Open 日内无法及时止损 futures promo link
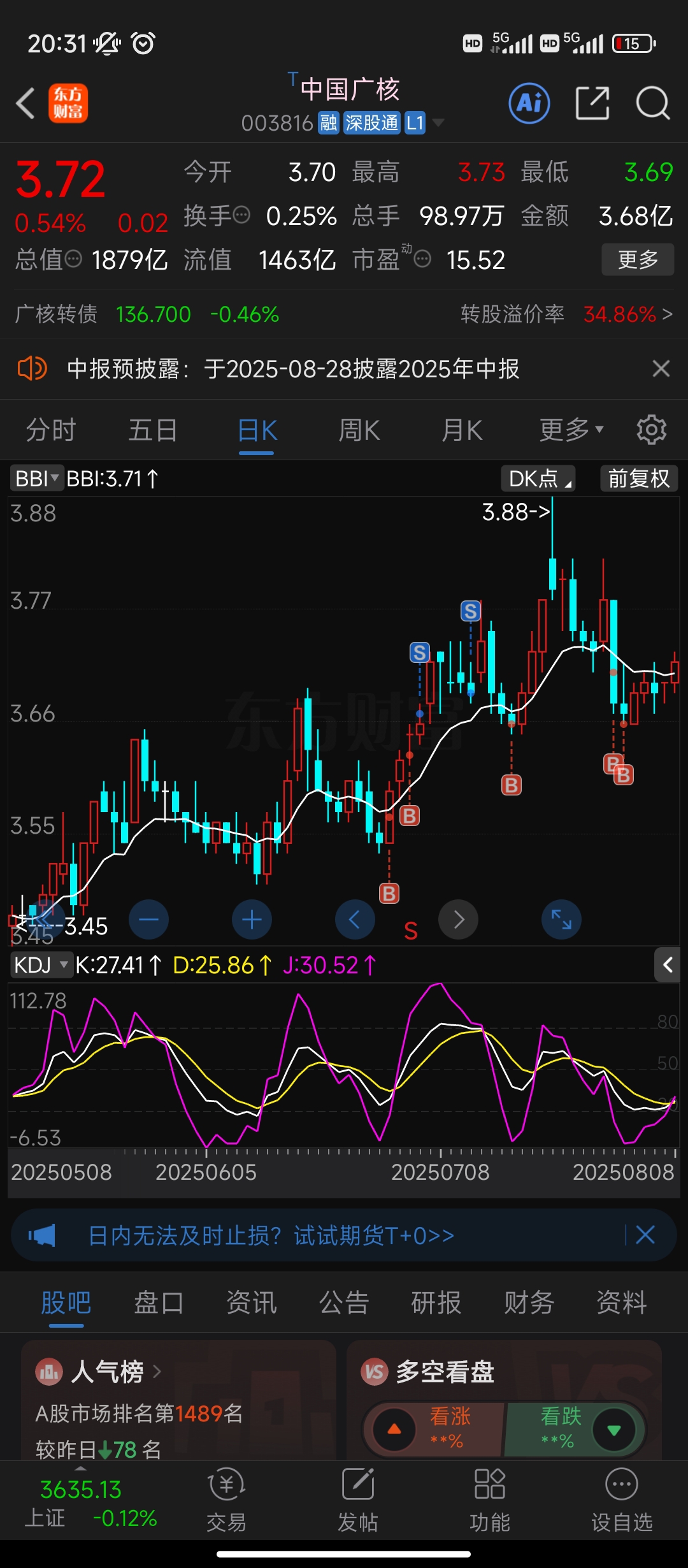 [x=271, y=1235]
